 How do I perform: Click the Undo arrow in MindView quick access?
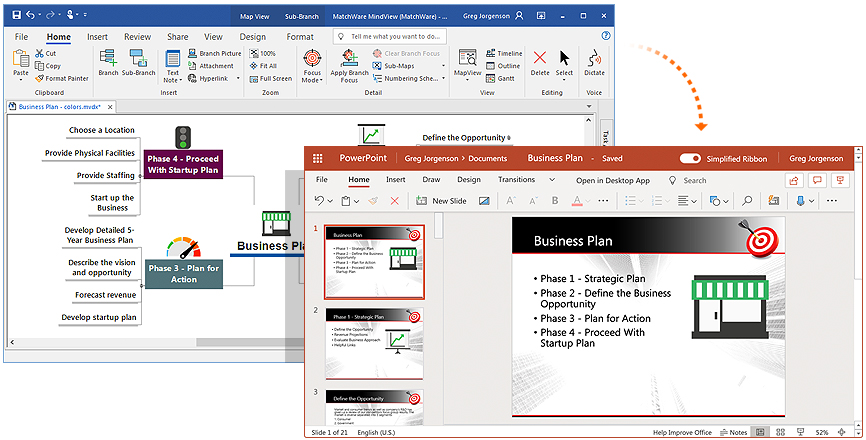[x=31, y=15]
